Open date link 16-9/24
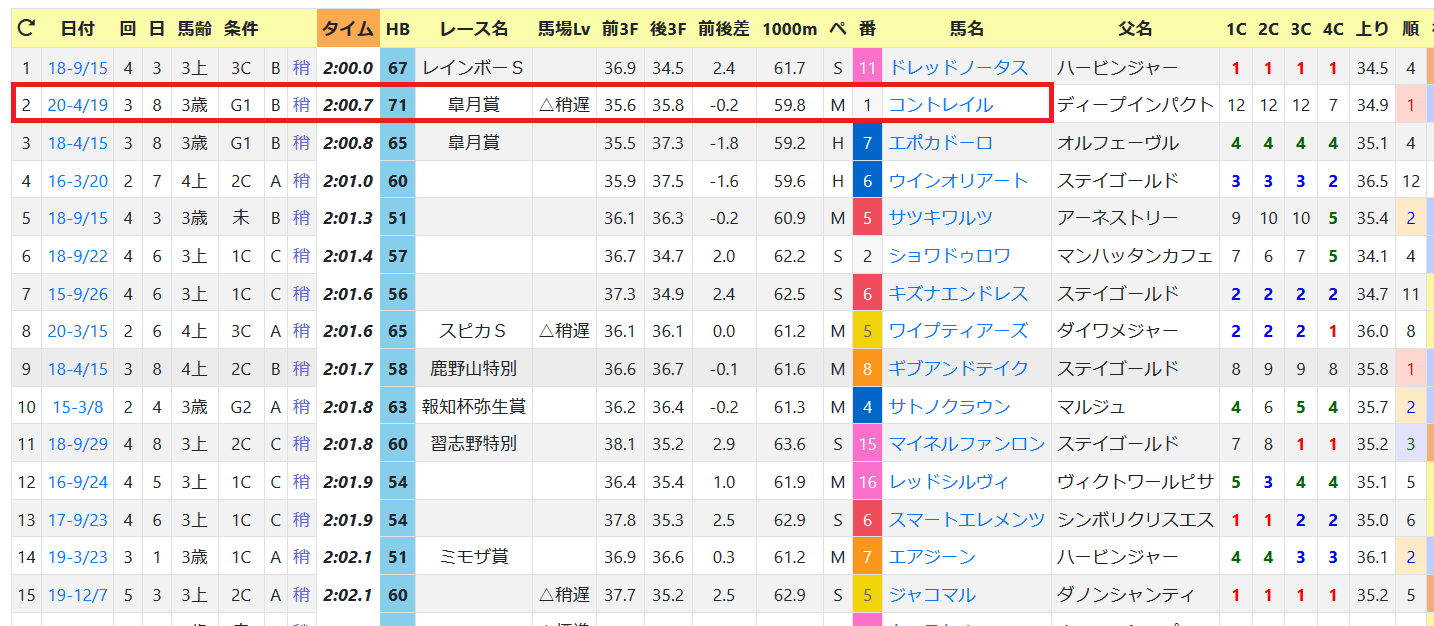This screenshot has width=1434, height=626. pos(77,482)
